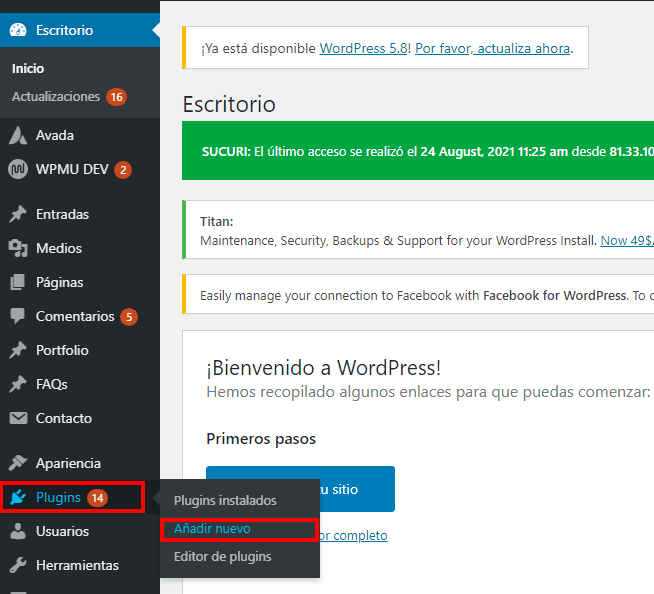This screenshot has height=594, width=654.
Task: Click the Entradas pushpin icon
Action: 18,214
